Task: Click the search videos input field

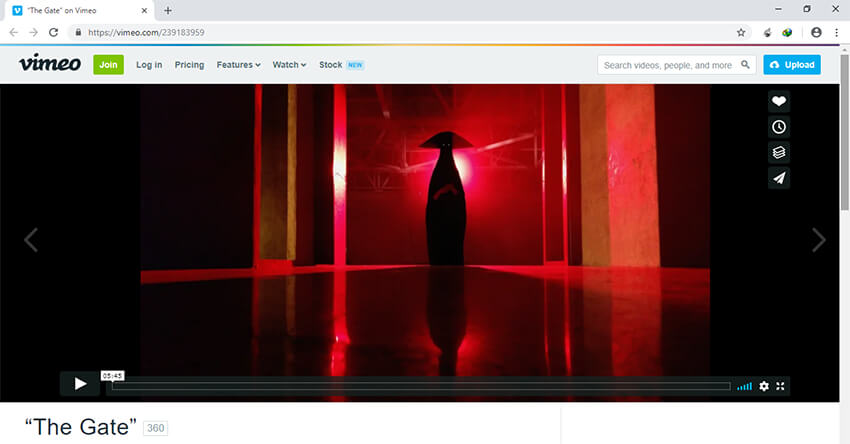Action: point(668,65)
